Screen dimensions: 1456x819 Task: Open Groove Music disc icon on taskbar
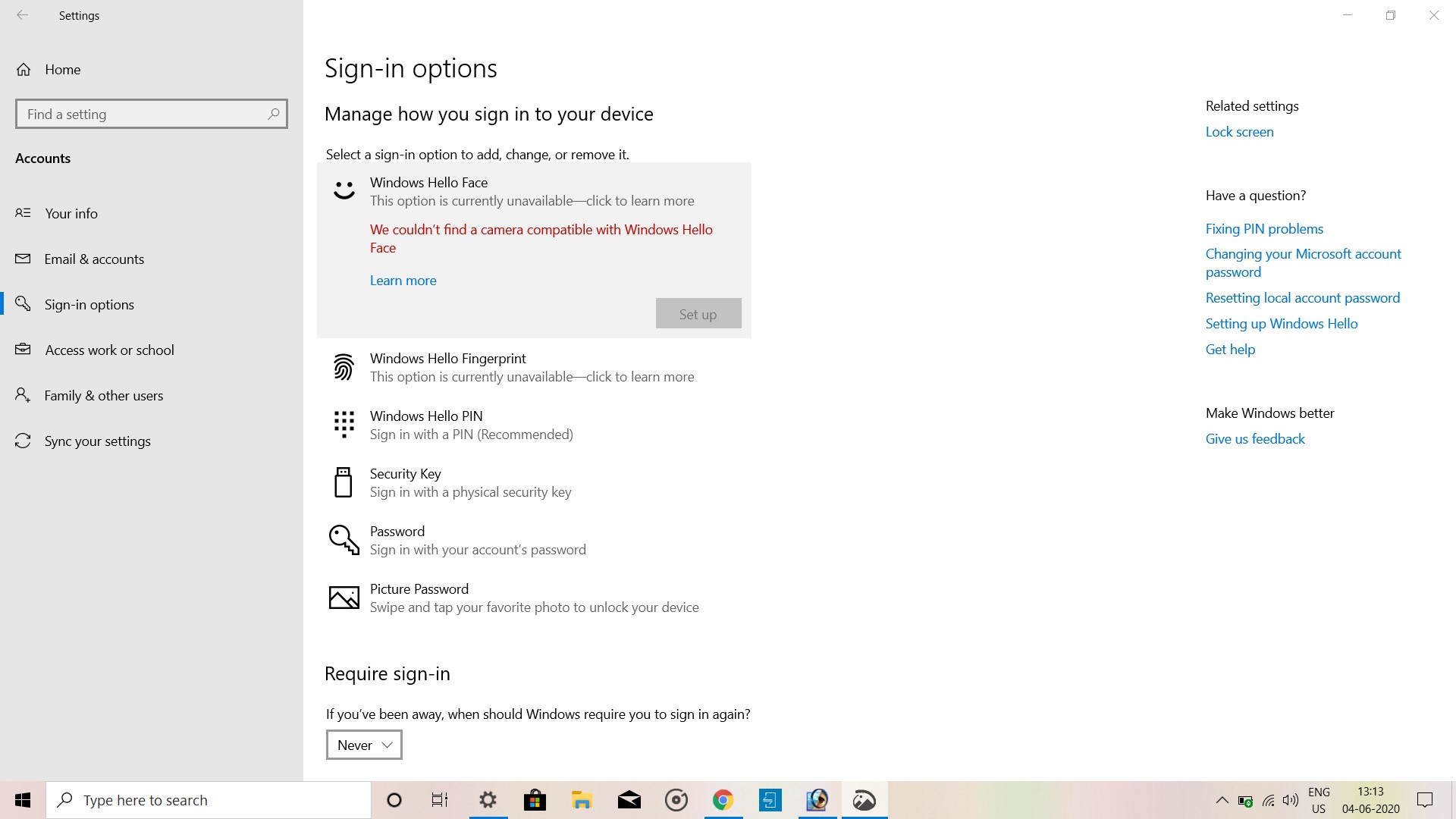point(676,800)
